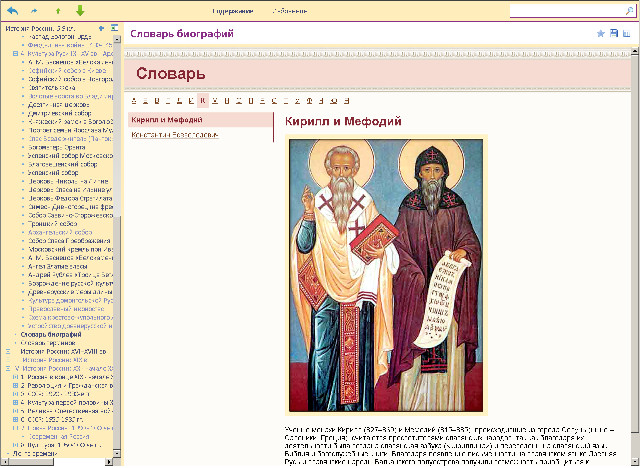
Task: Select letter Ф in the dictionary alphabet
Action: (309, 101)
